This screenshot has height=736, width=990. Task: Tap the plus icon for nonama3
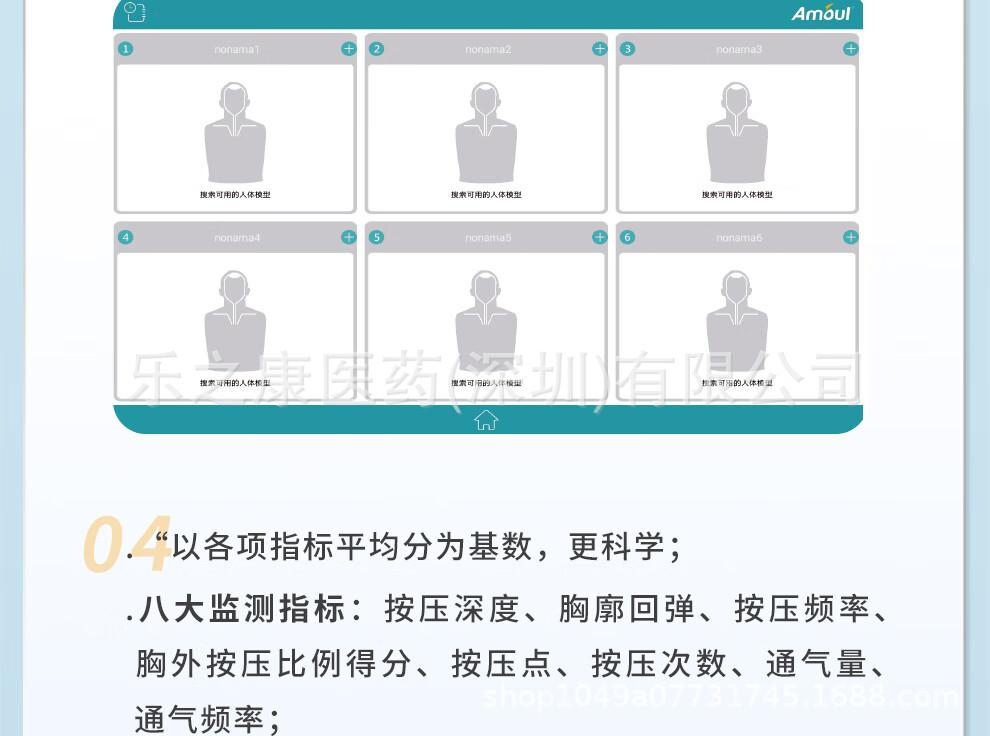pos(850,49)
